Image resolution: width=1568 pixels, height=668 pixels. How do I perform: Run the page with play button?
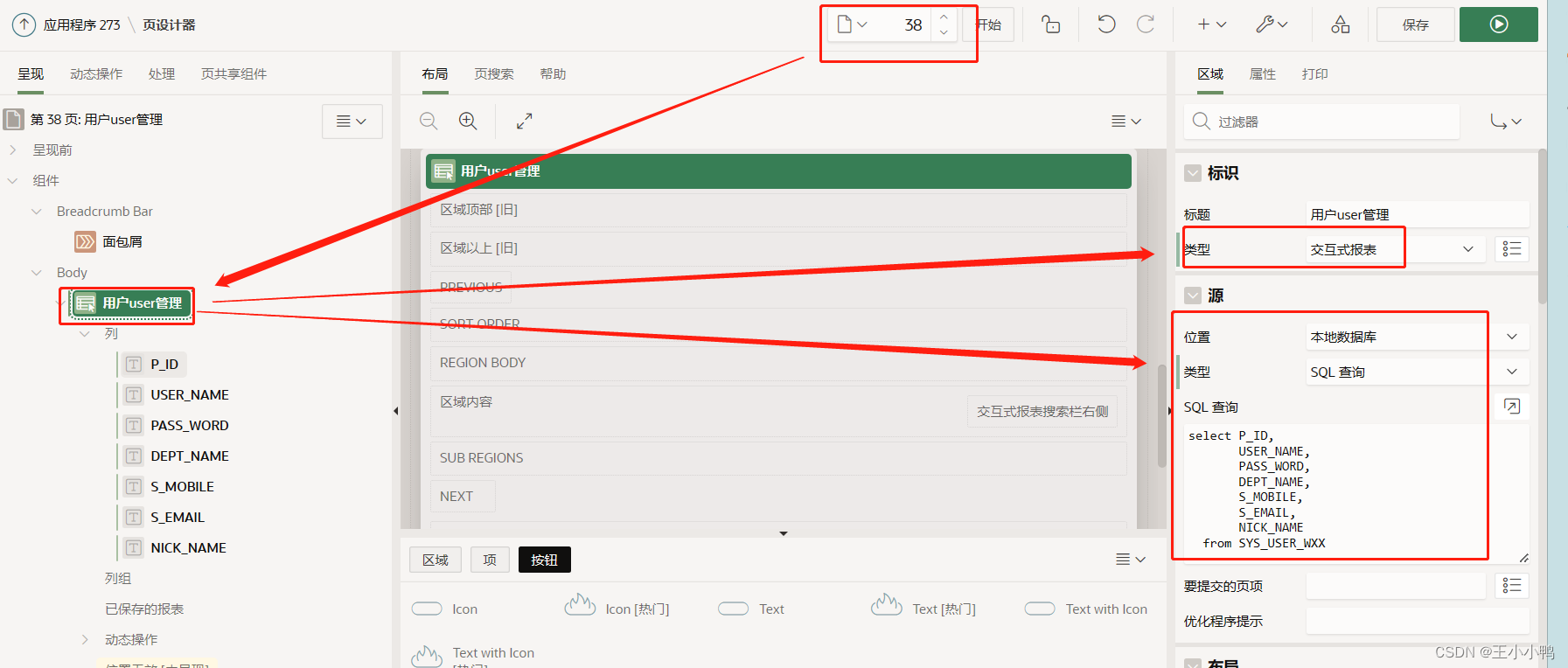(x=1498, y=24)
